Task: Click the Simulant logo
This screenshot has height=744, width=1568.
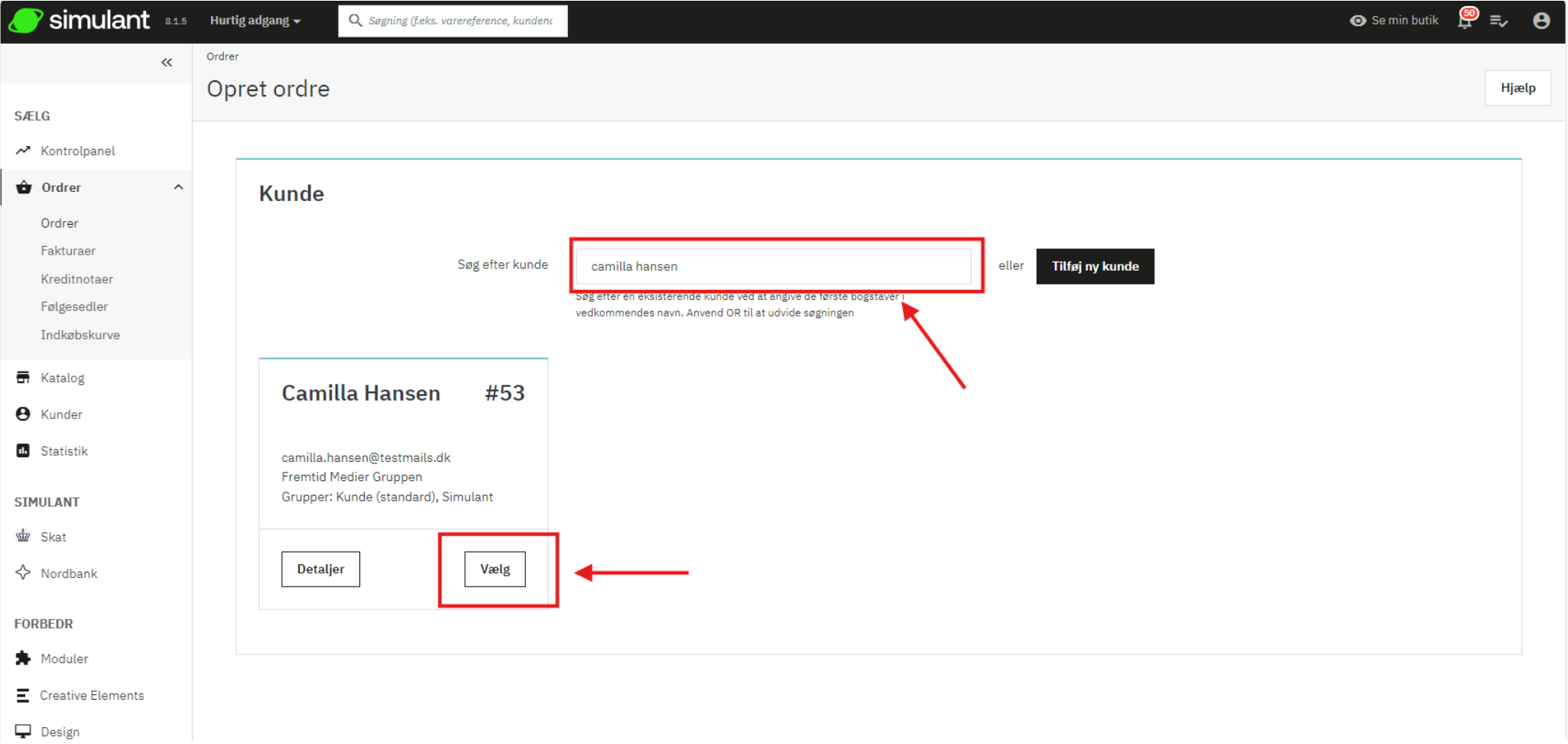Action: pos(80,21)
